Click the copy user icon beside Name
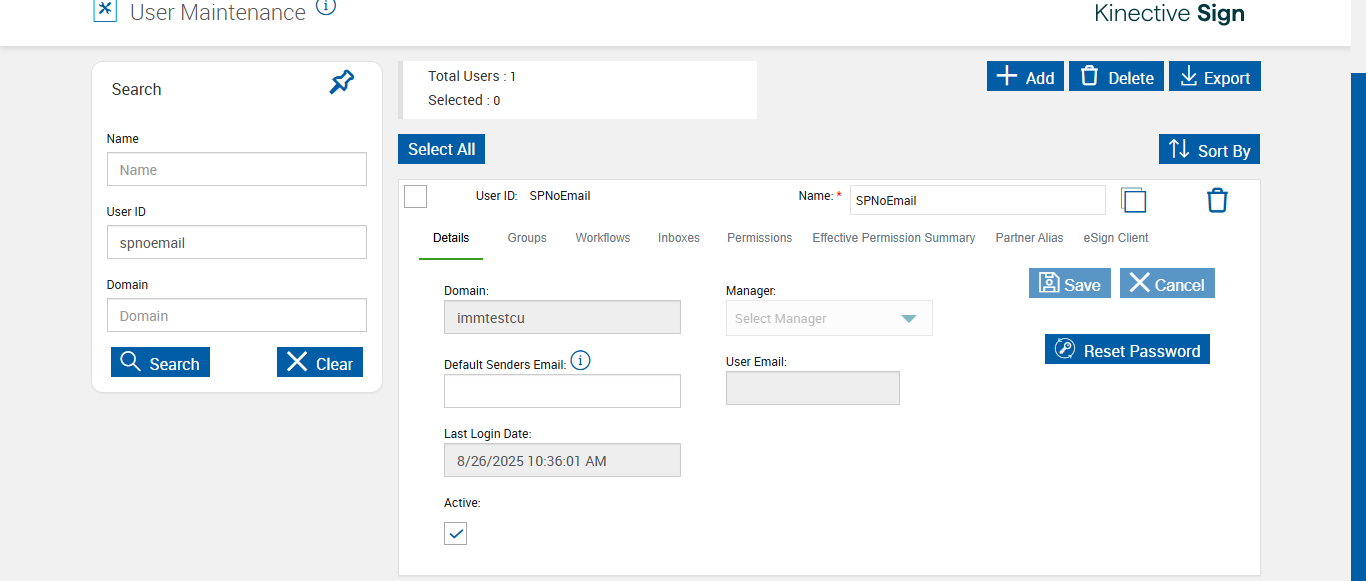The width and height of the screenshot is (1366, 581). [x=1133, y=200]
